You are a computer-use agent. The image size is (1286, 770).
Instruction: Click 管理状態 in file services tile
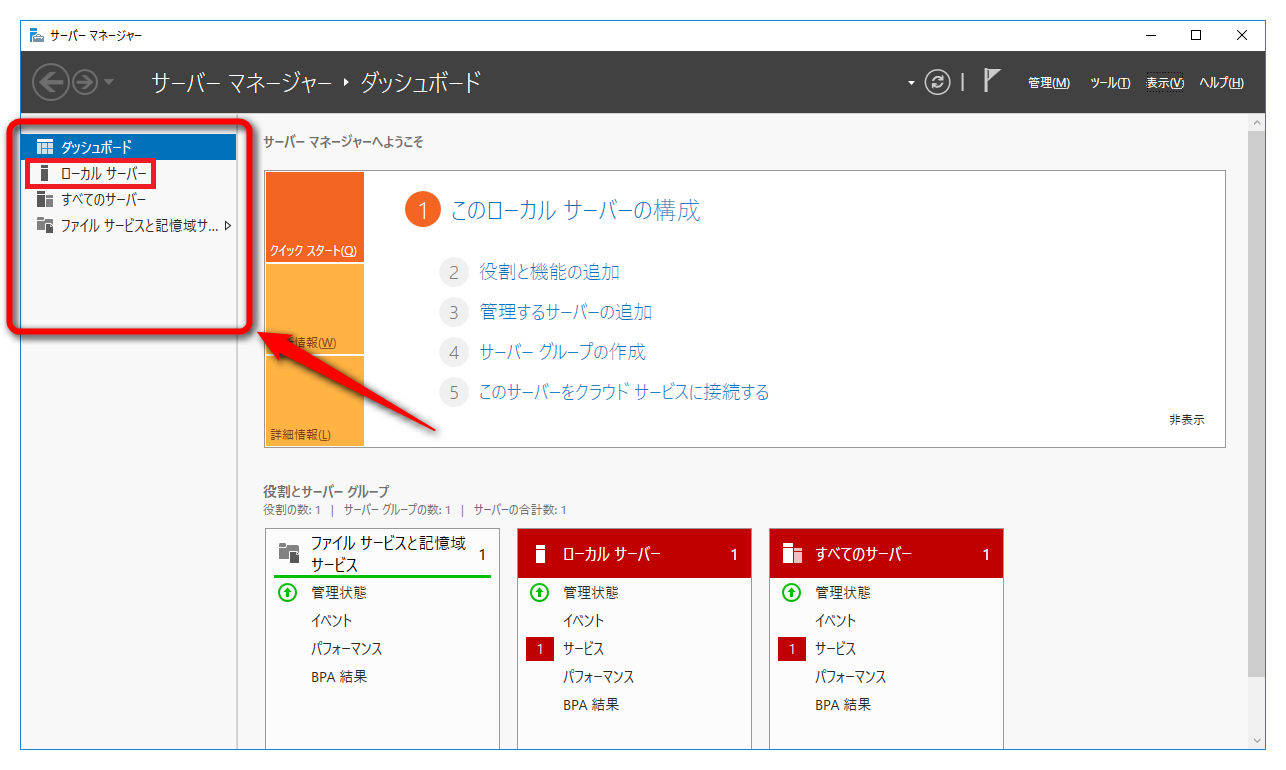click(339, 592)
